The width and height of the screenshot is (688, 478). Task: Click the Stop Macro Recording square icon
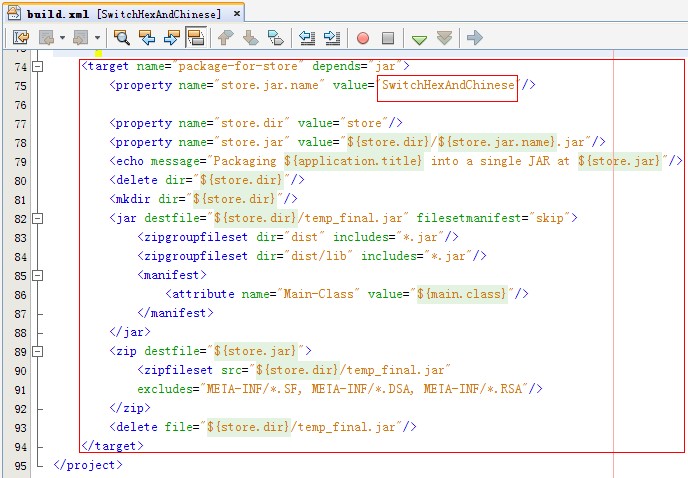coord(387,38)
